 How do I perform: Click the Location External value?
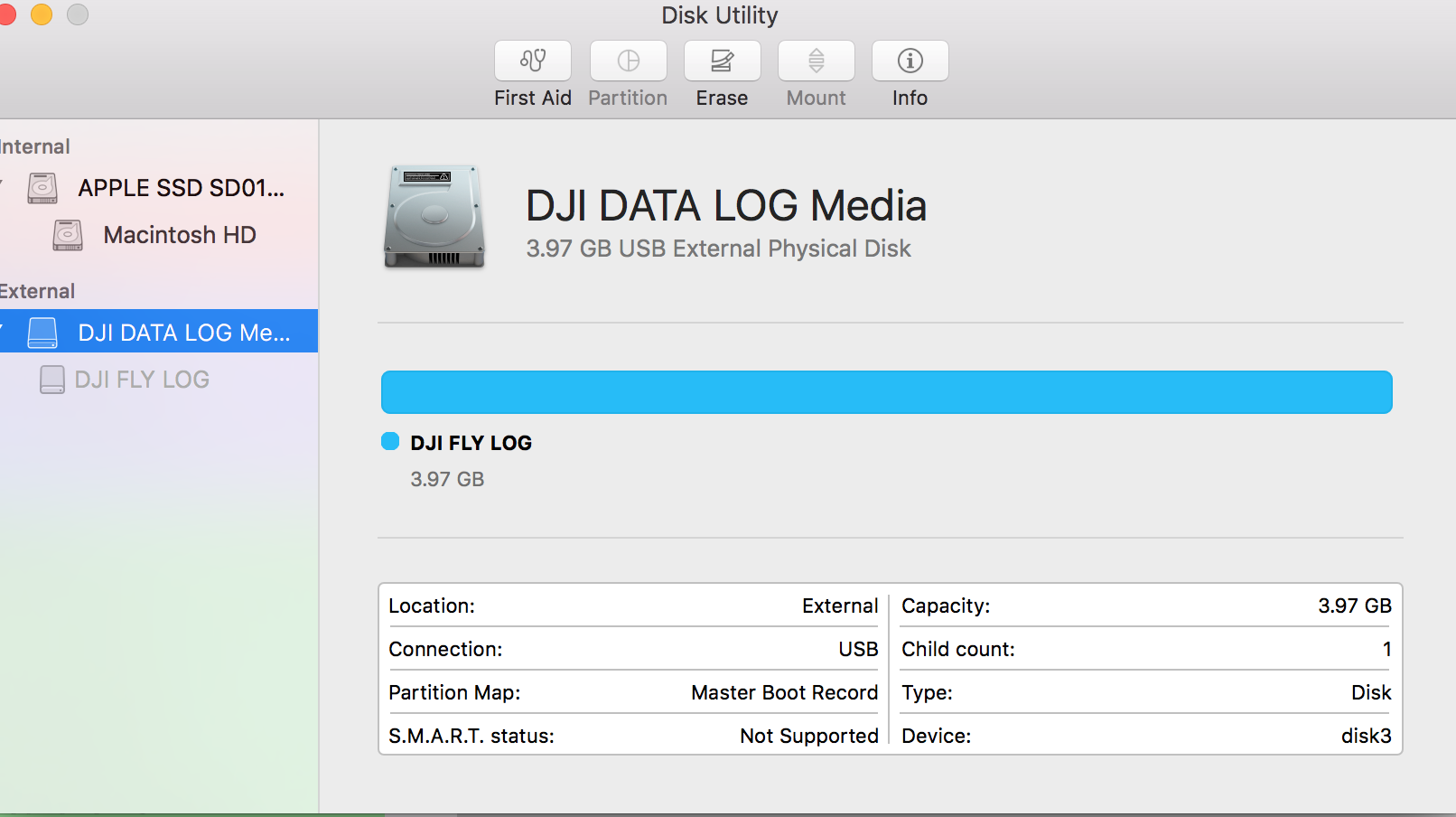coord(840,606)
